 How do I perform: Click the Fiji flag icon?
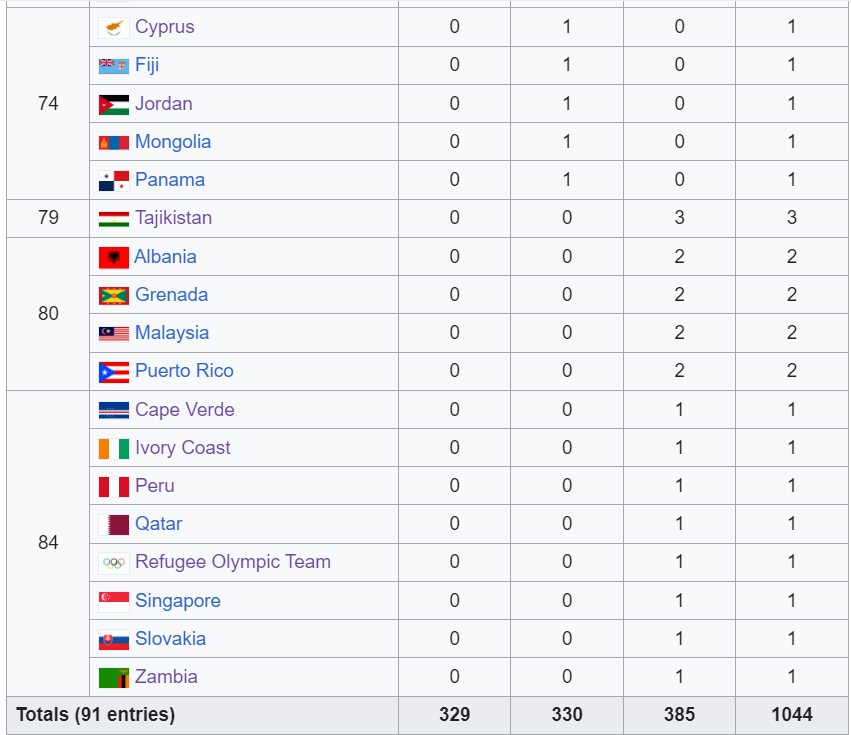[x=114, y=66]
